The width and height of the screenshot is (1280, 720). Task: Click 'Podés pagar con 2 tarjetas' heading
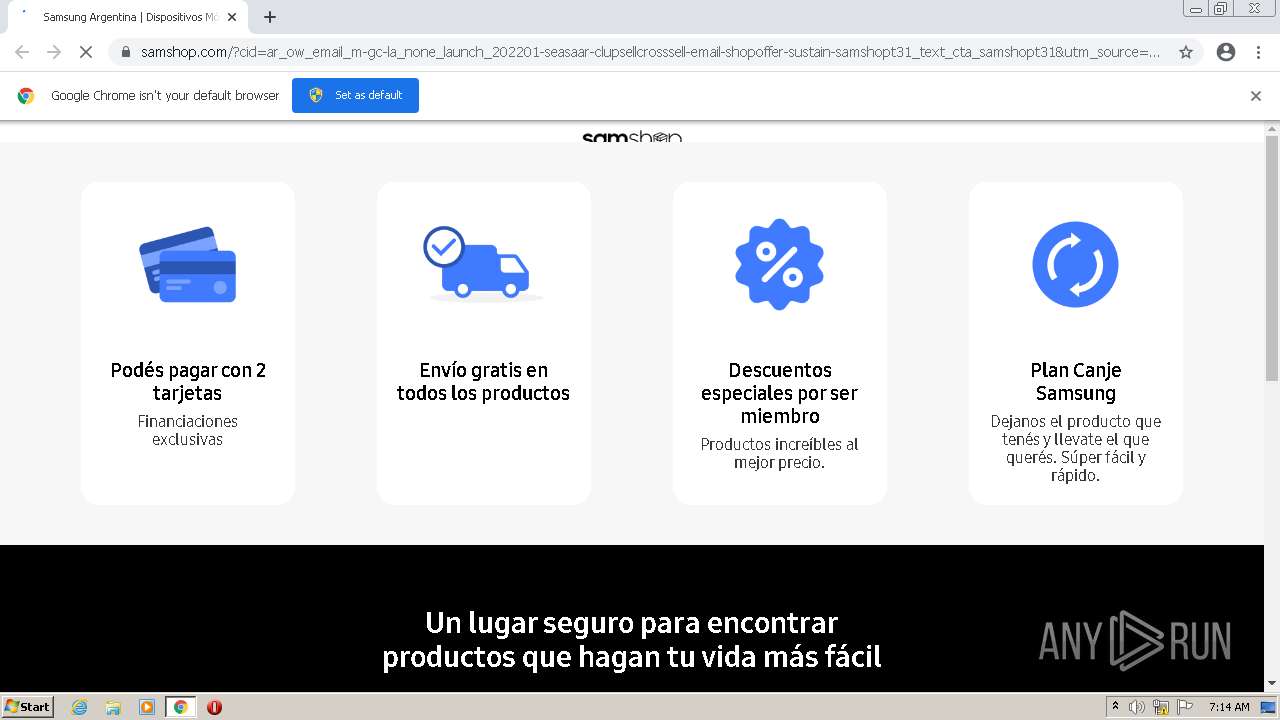pyautogui.click(x=188, y=381)
